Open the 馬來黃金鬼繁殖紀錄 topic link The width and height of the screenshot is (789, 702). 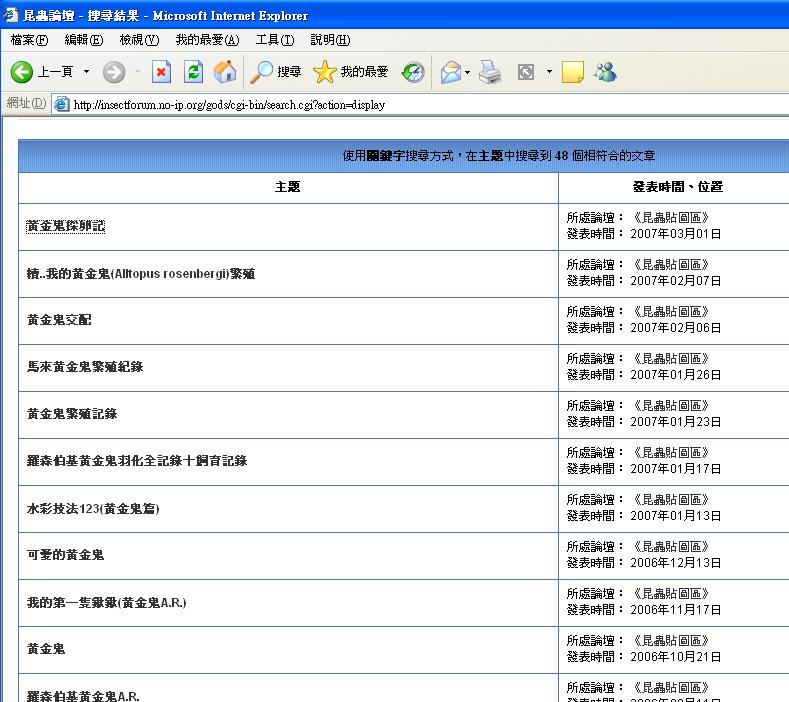85,367
